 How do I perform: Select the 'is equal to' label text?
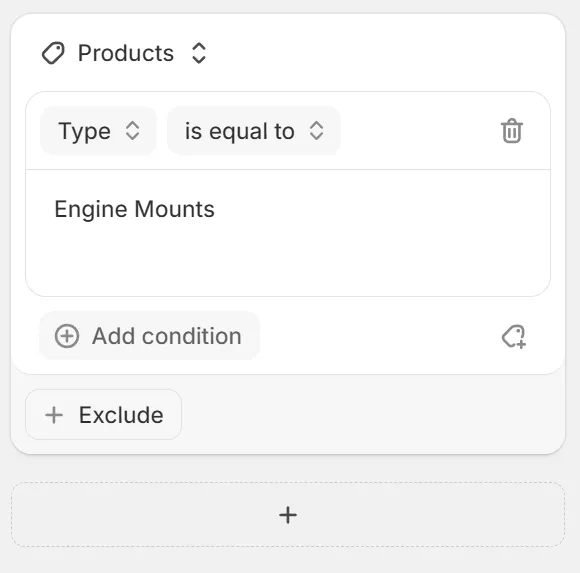tap(240, 131)
